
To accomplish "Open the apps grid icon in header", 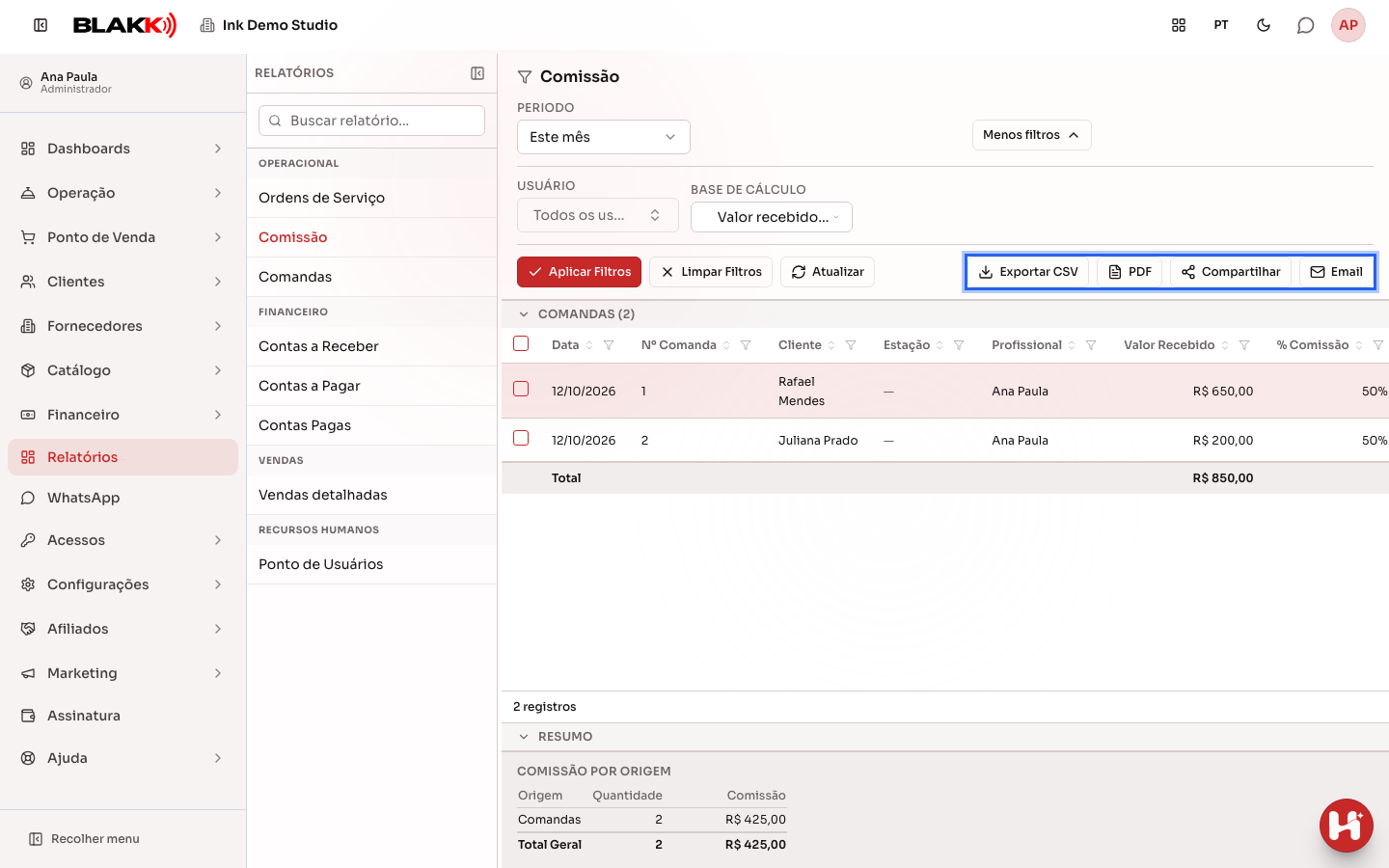I will coord(1179,25).
